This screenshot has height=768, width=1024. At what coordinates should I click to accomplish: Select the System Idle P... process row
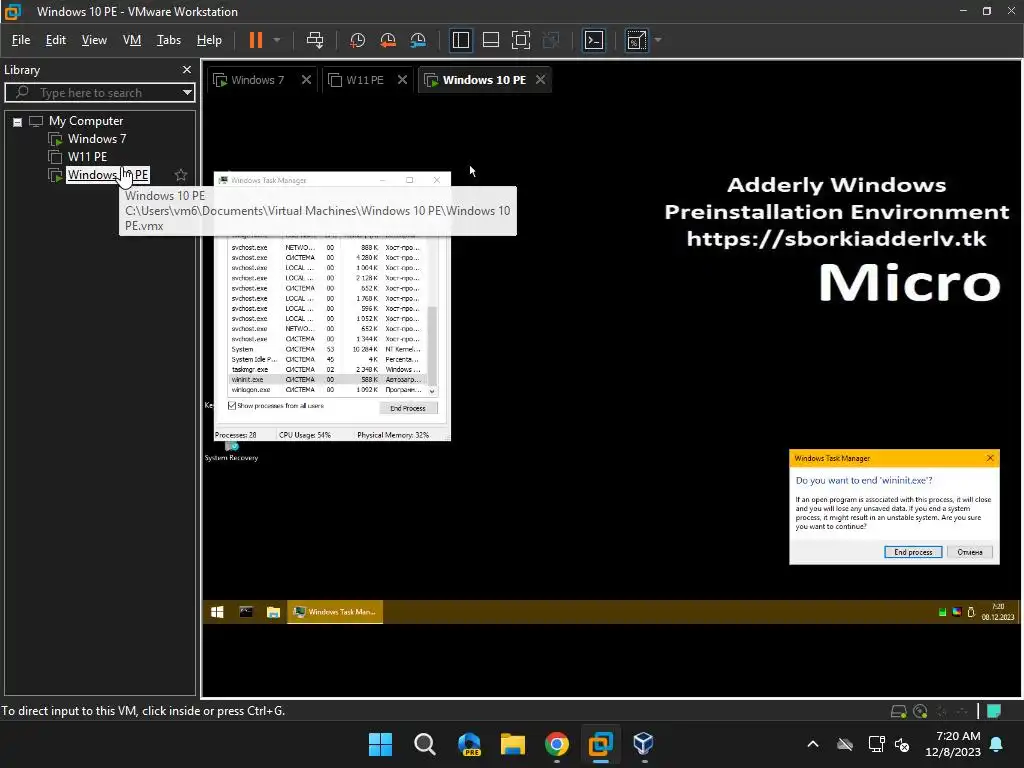pyautogui.click(x=327, y=359)
